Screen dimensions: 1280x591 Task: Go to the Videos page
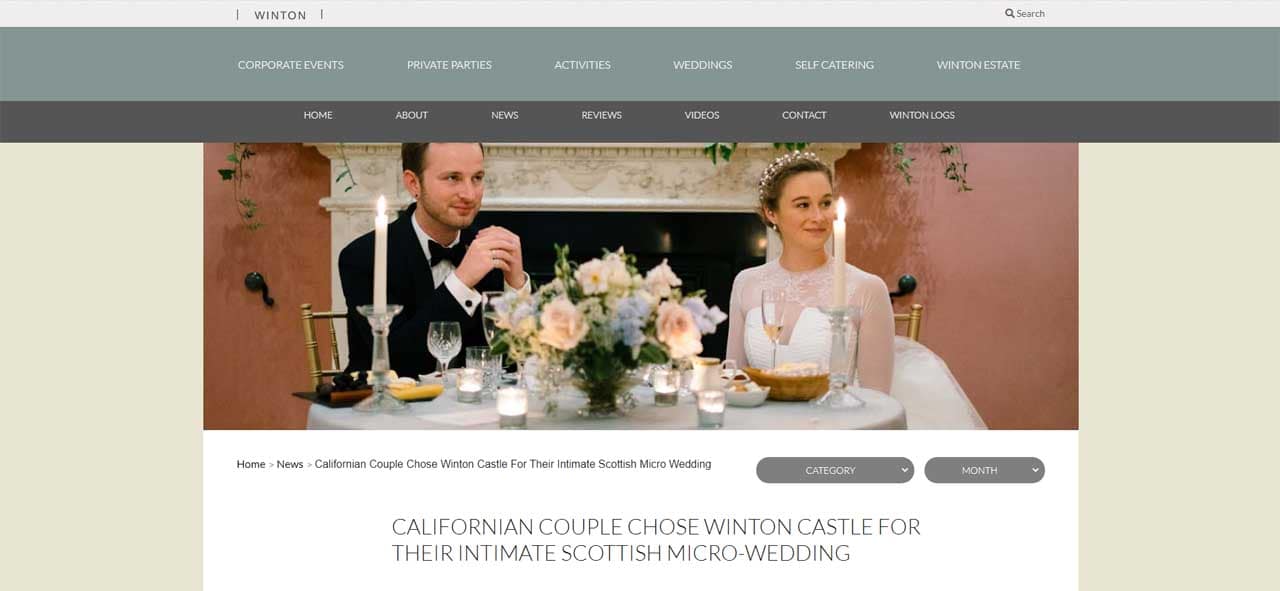pos(701,115)
